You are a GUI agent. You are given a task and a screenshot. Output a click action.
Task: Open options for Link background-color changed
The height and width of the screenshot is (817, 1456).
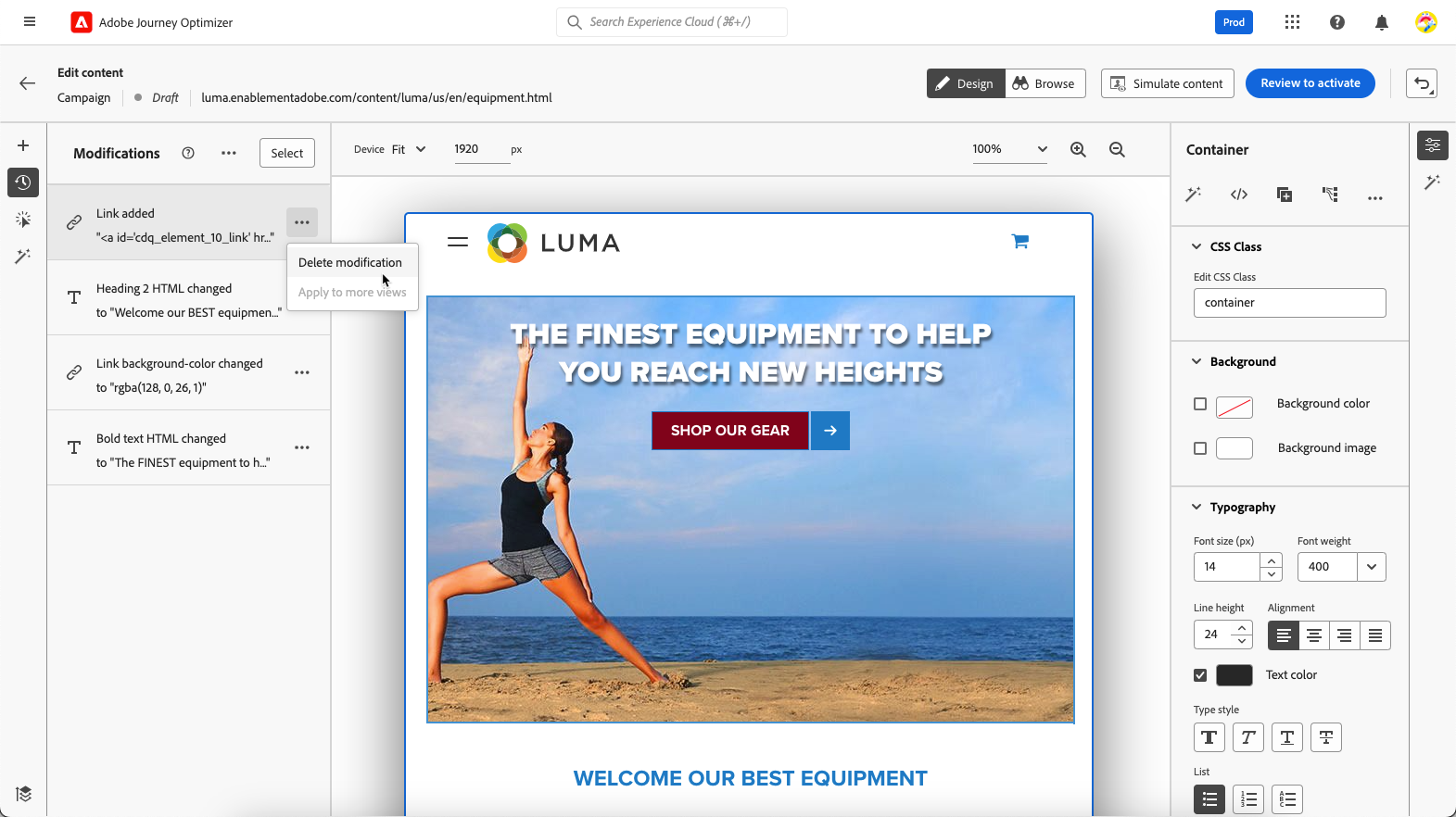(x=302, y=372)
